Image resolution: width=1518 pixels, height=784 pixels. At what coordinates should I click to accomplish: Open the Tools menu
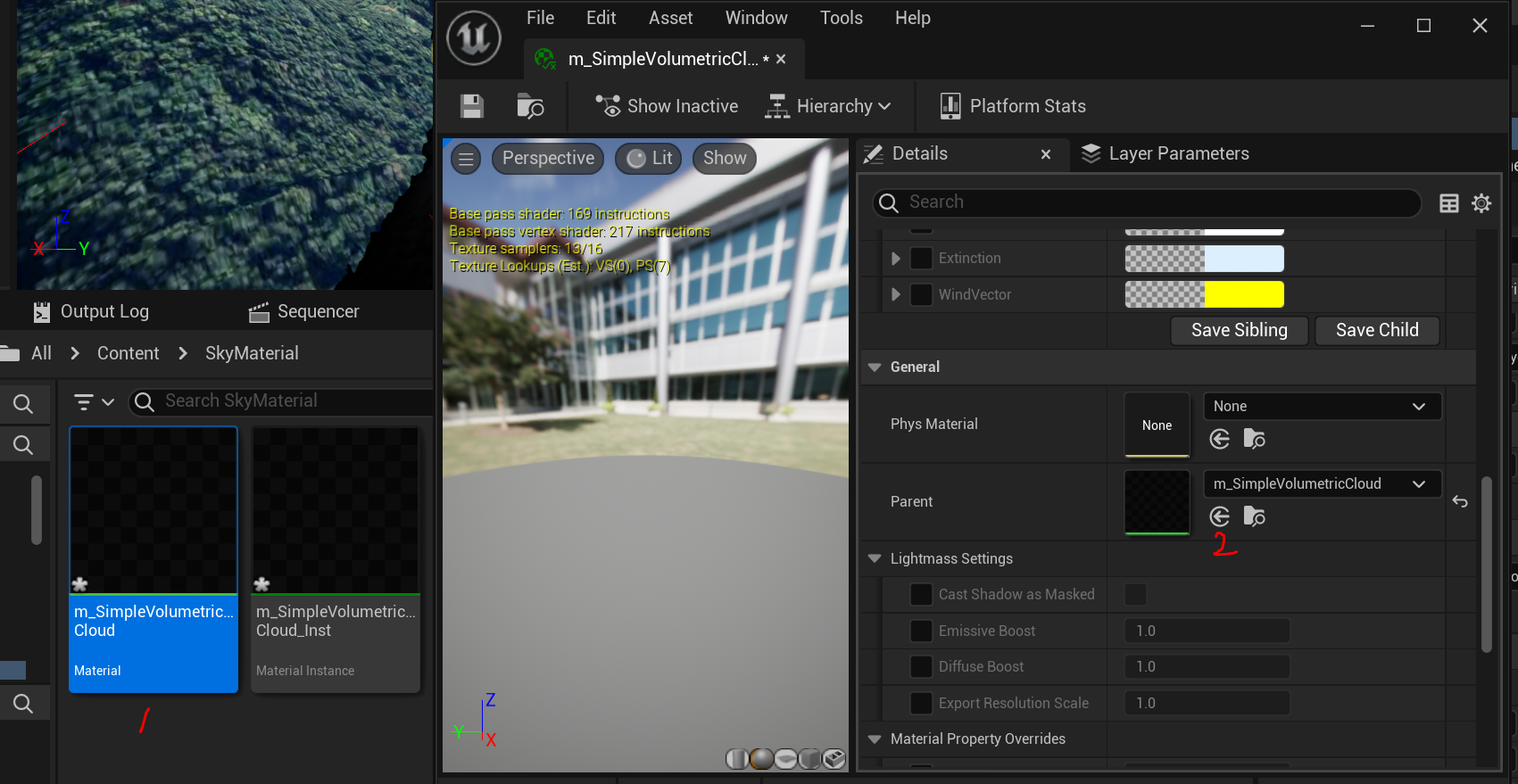click(842, 18)
